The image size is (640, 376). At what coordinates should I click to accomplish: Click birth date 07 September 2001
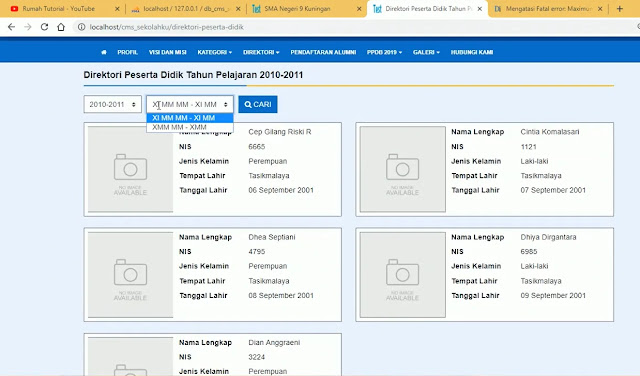tap(553, 190)
